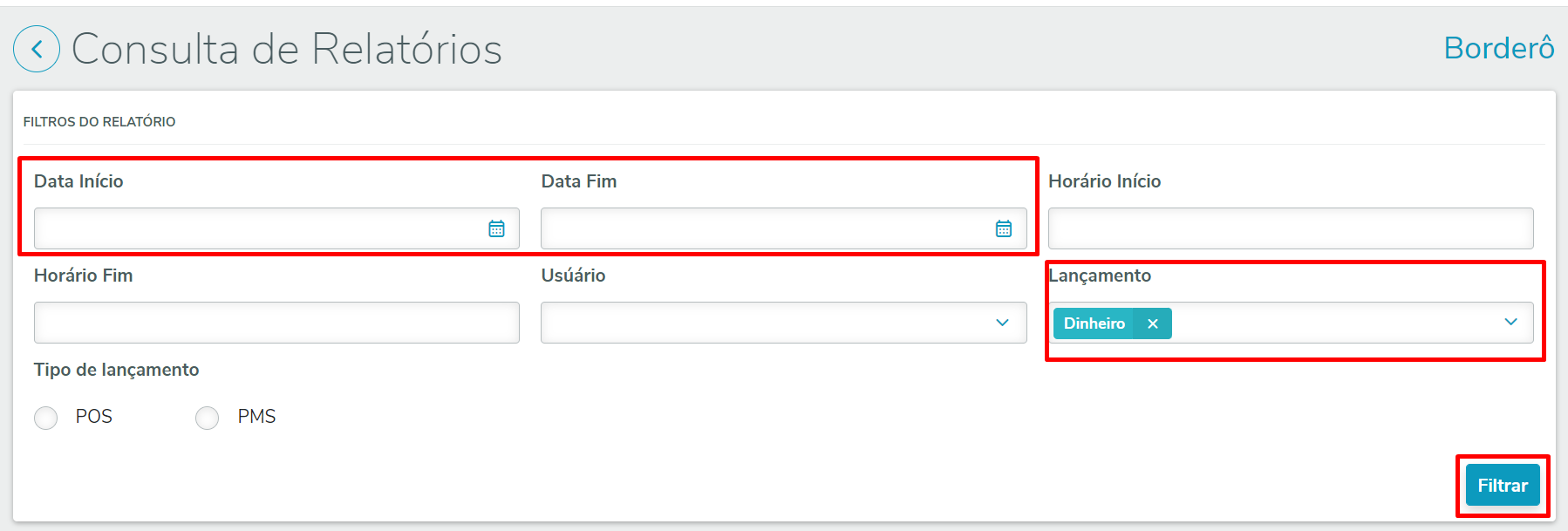Focus the Data Fim input field
Screen dimensions: 1568x531
[x=783, y=228]
